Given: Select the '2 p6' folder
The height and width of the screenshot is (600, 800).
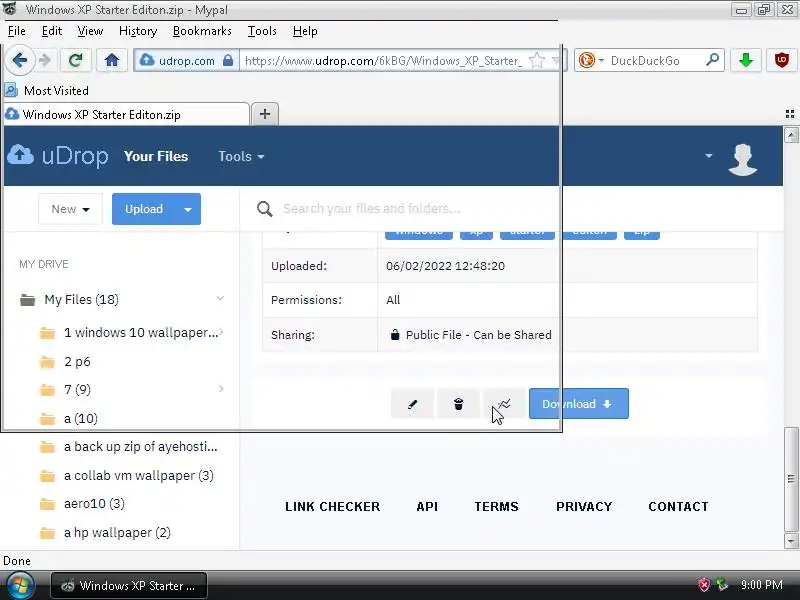Looking at the screenshot, I should [x=77, y=362].
